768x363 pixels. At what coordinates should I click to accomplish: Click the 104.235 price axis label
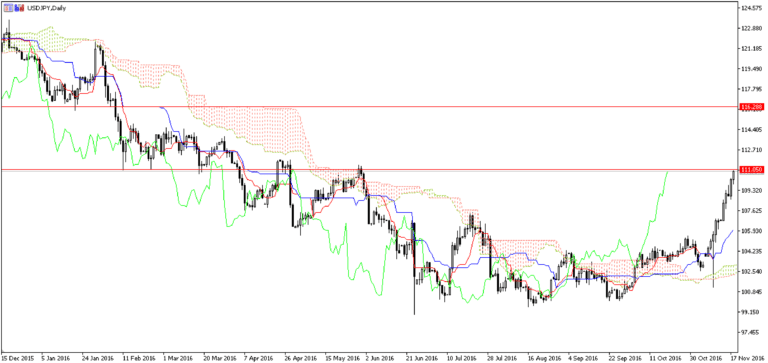(750, 251)
